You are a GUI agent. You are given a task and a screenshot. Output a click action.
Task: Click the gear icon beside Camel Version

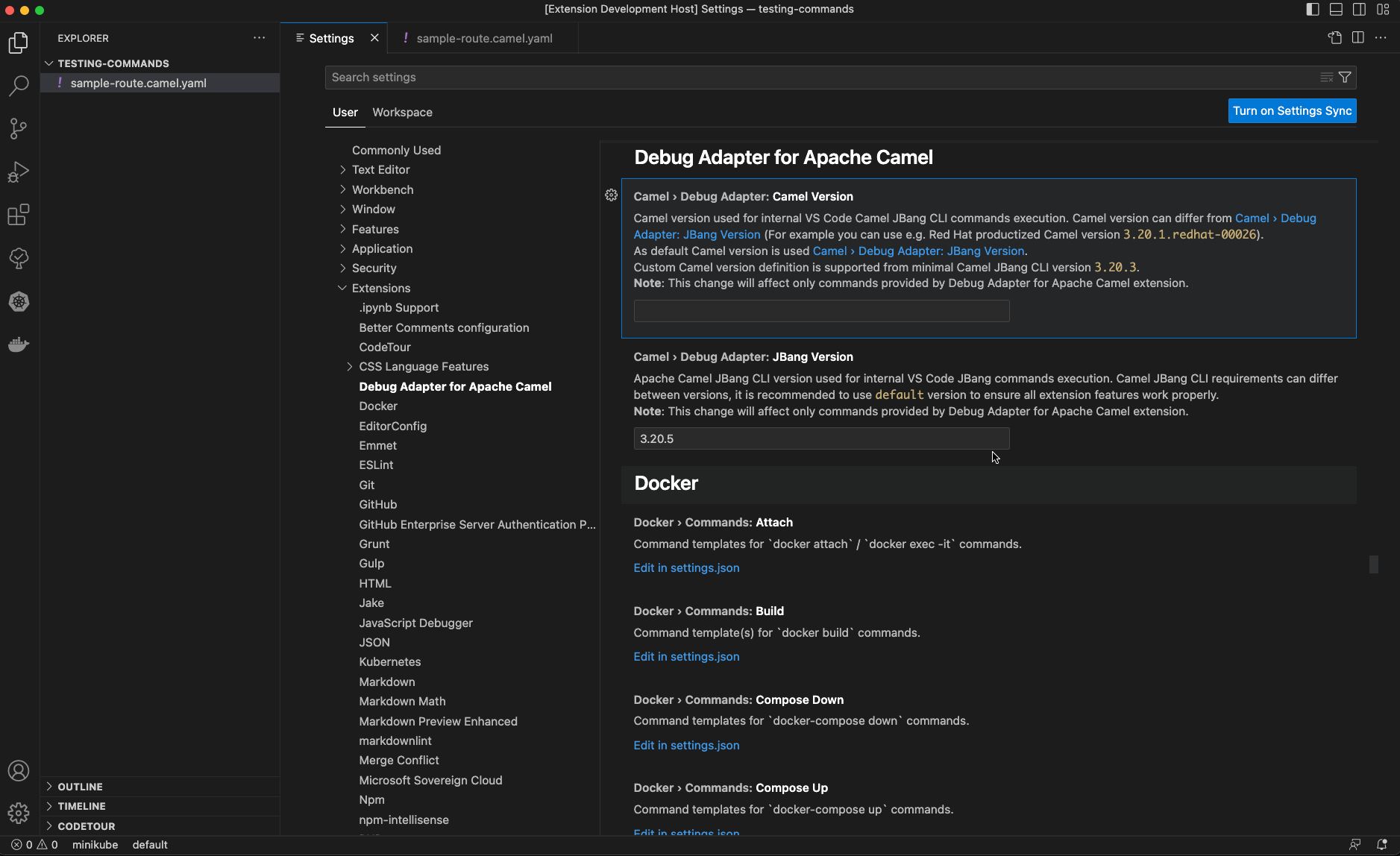[611, 195]
